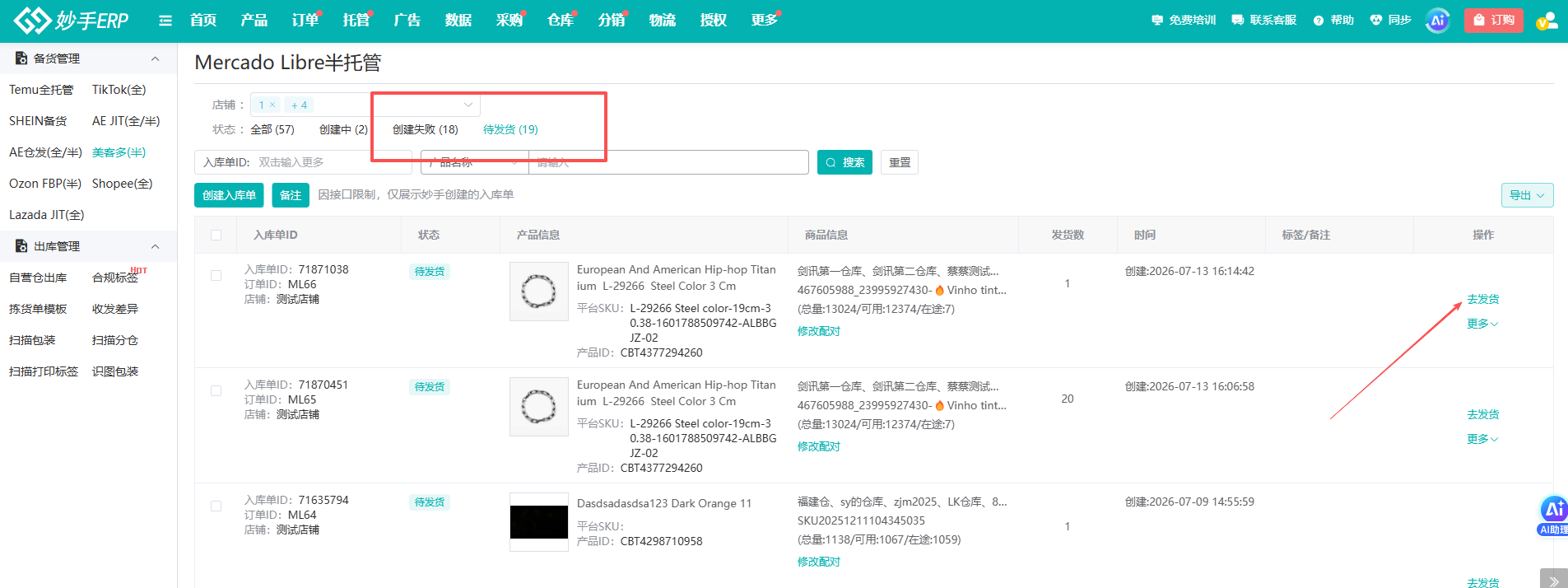Click 修改配对 in row 71635794

pos(818,562)
